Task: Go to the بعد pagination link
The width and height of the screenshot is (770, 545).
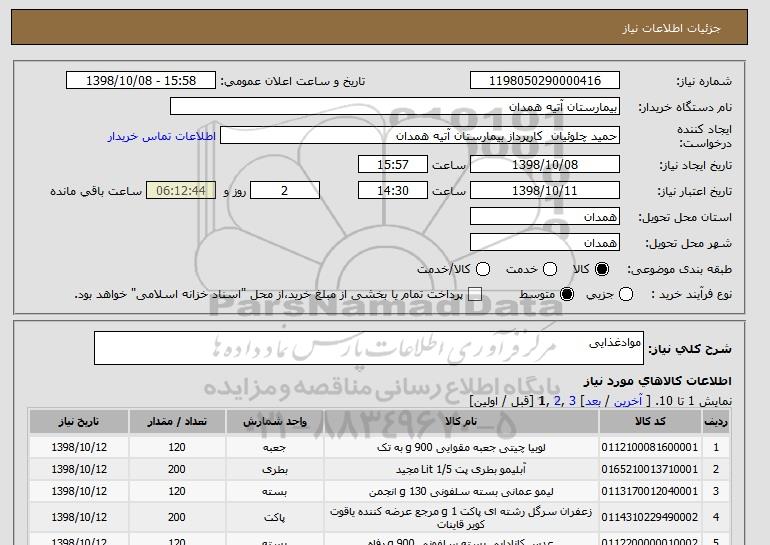Action: coord(593,402)
